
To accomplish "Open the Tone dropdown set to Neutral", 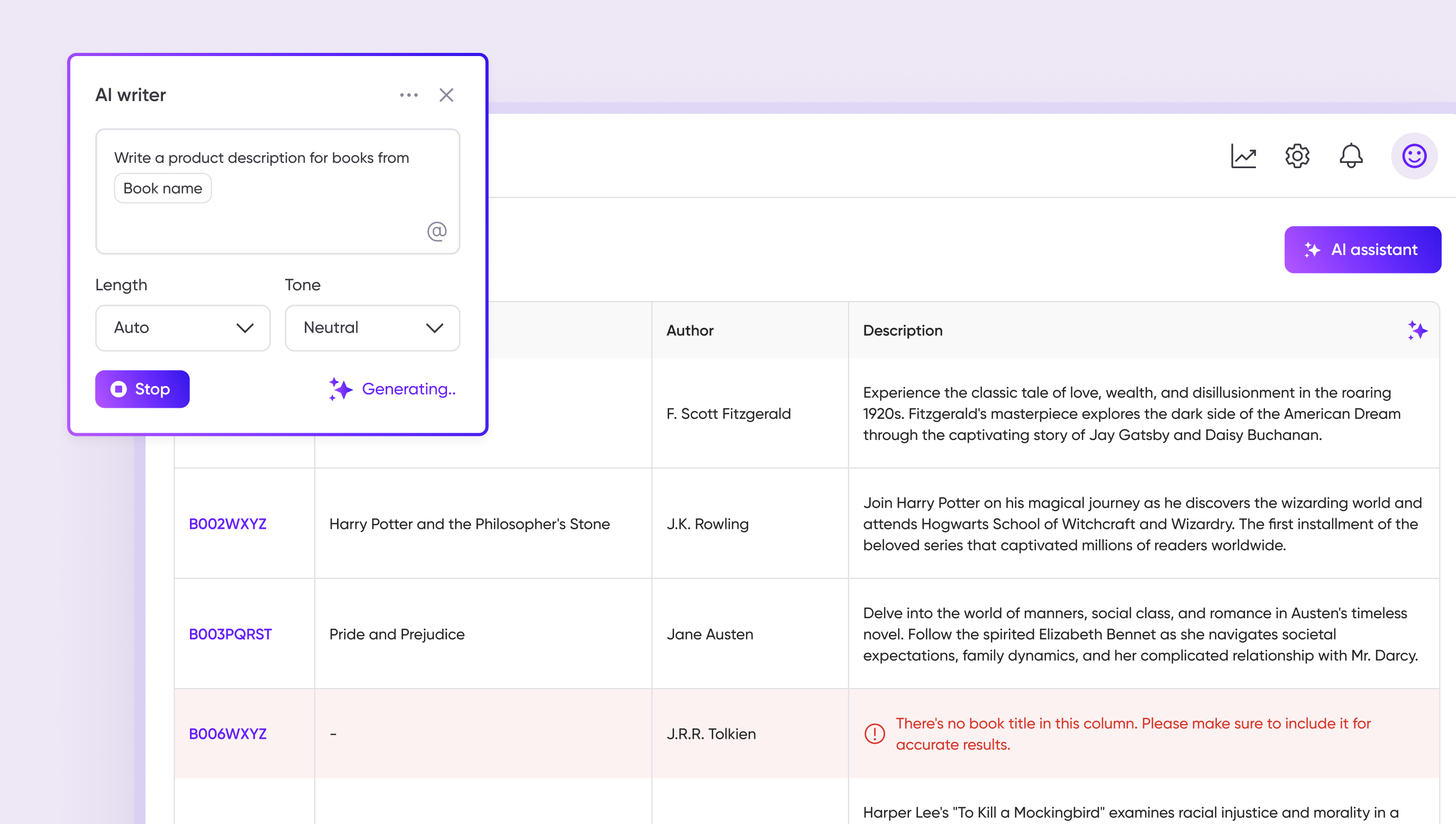I will 372,328.
